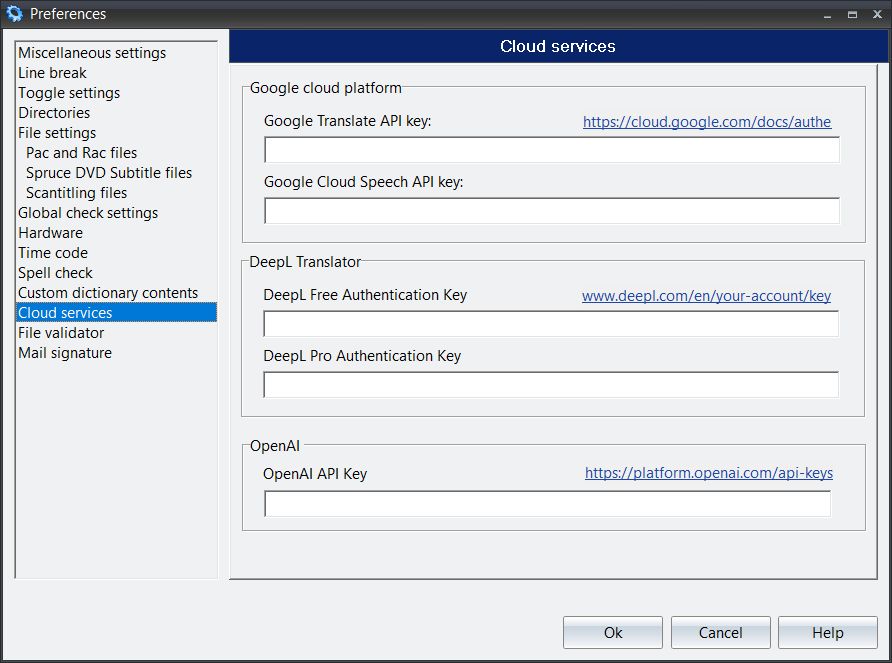Viewport: 892px width, 663px height.
Task: Select Spruce DVD Subtitle files entry
Action: [109, 172]
